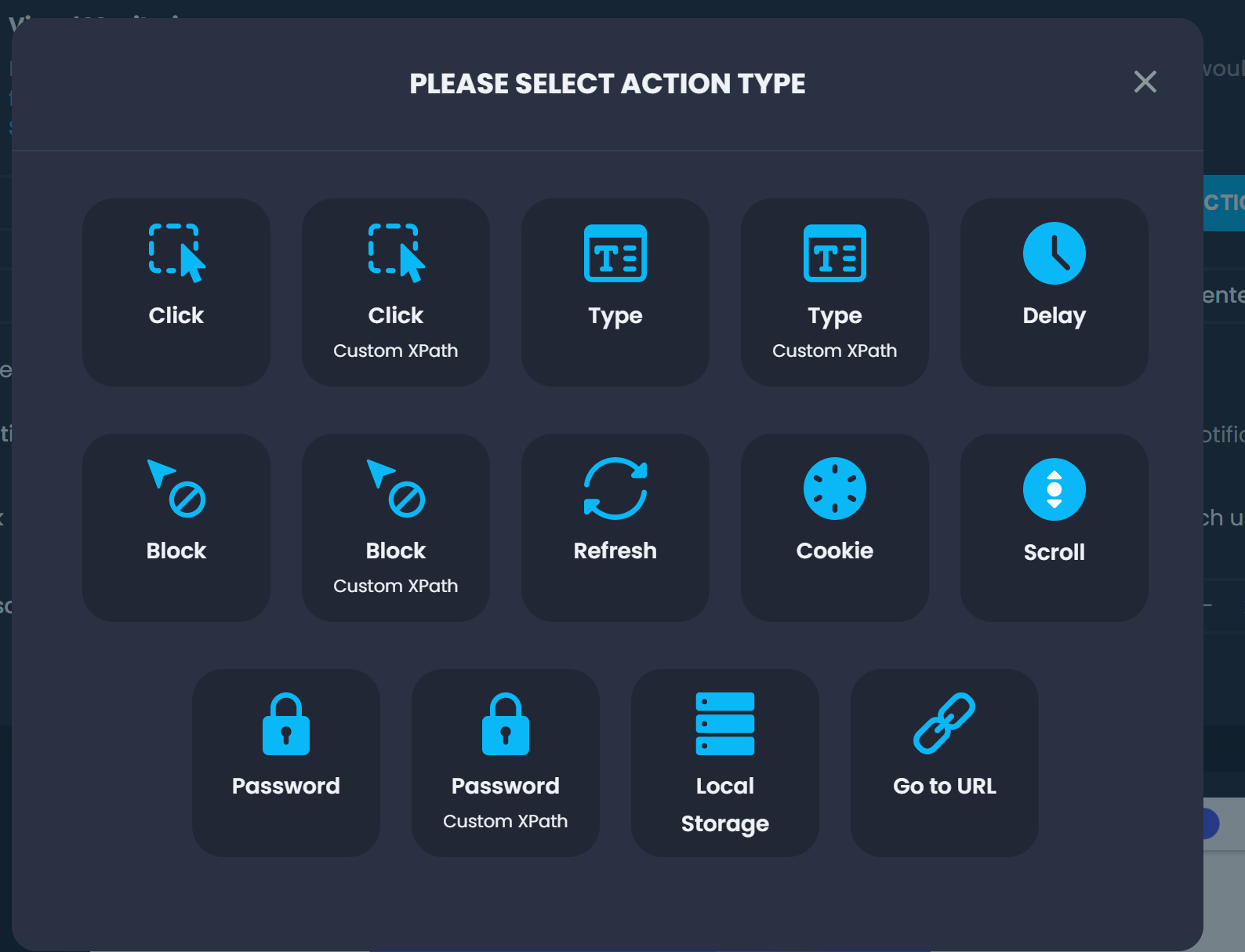Image resolution: width=1245 pixels, height=952 pixels.
Task: Select the plain Block action card
Action: coord(176,527)
